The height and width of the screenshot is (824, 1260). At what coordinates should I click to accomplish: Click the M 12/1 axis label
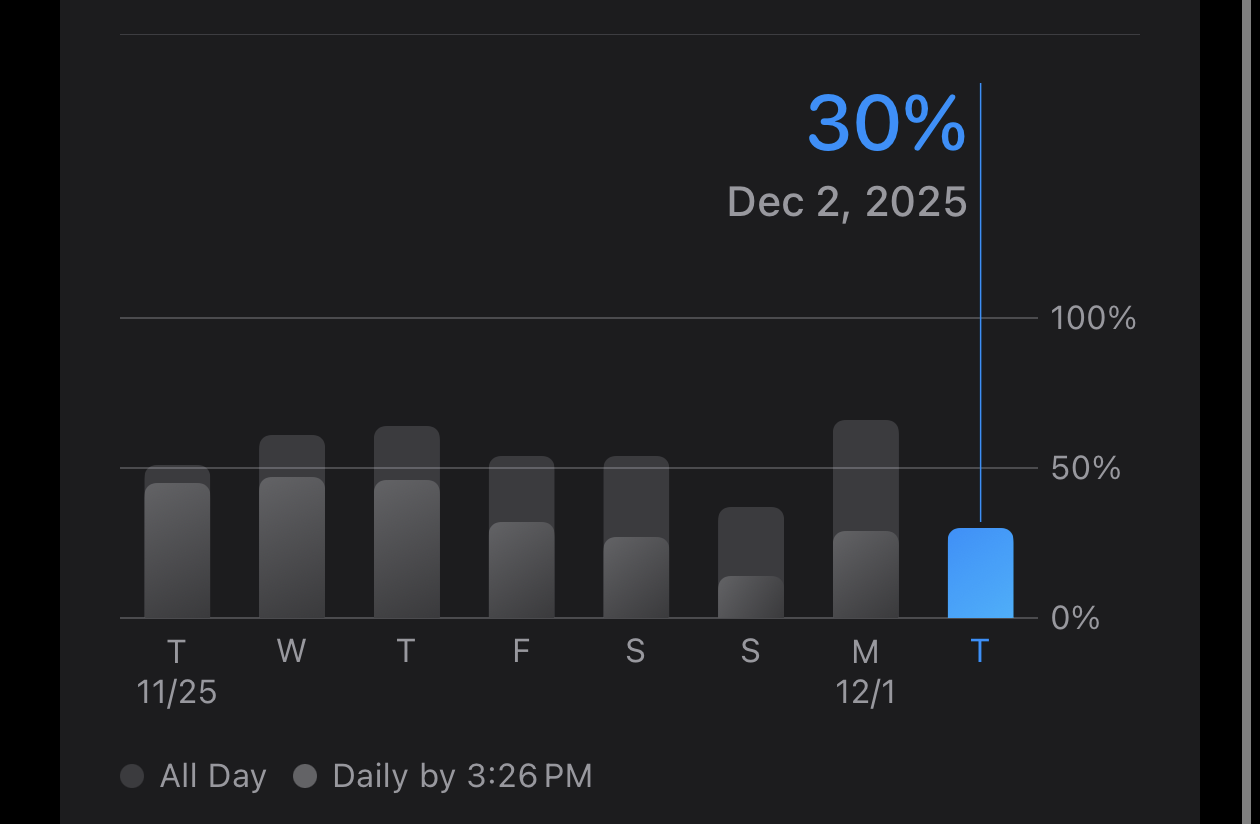(866, 672)
